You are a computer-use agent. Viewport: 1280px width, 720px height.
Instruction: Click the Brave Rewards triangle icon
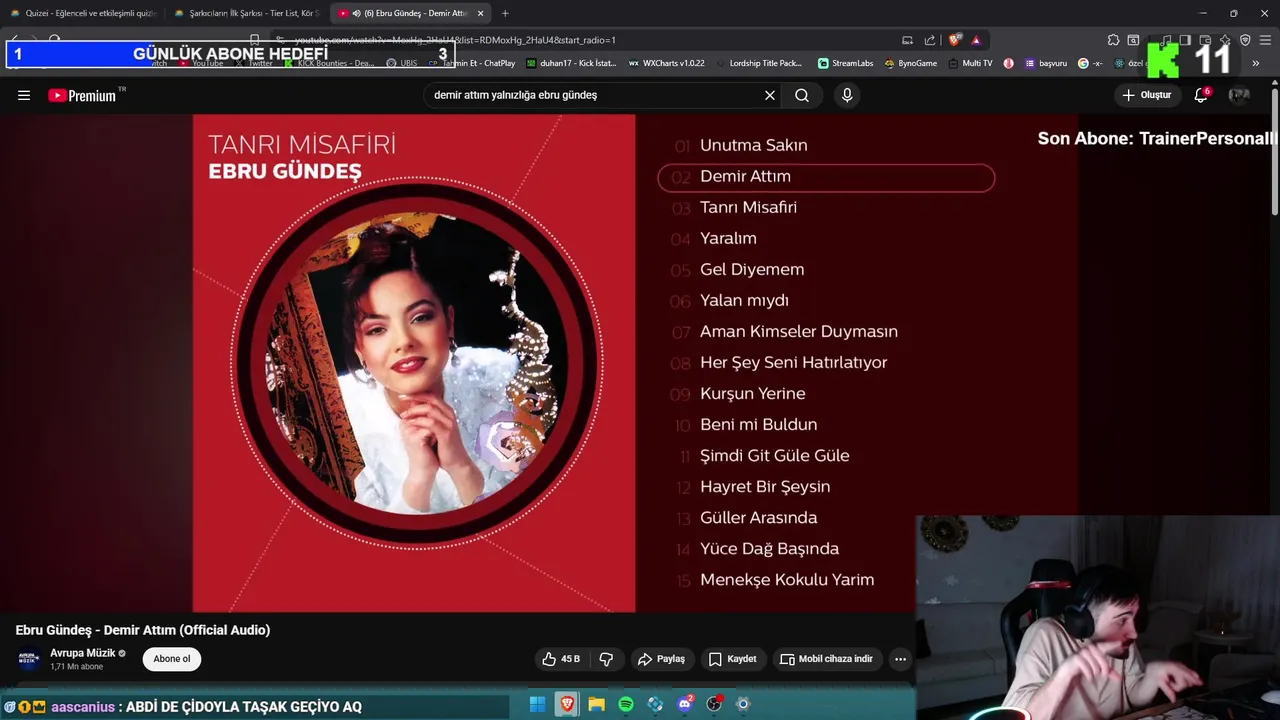click(x=976, y=40)
